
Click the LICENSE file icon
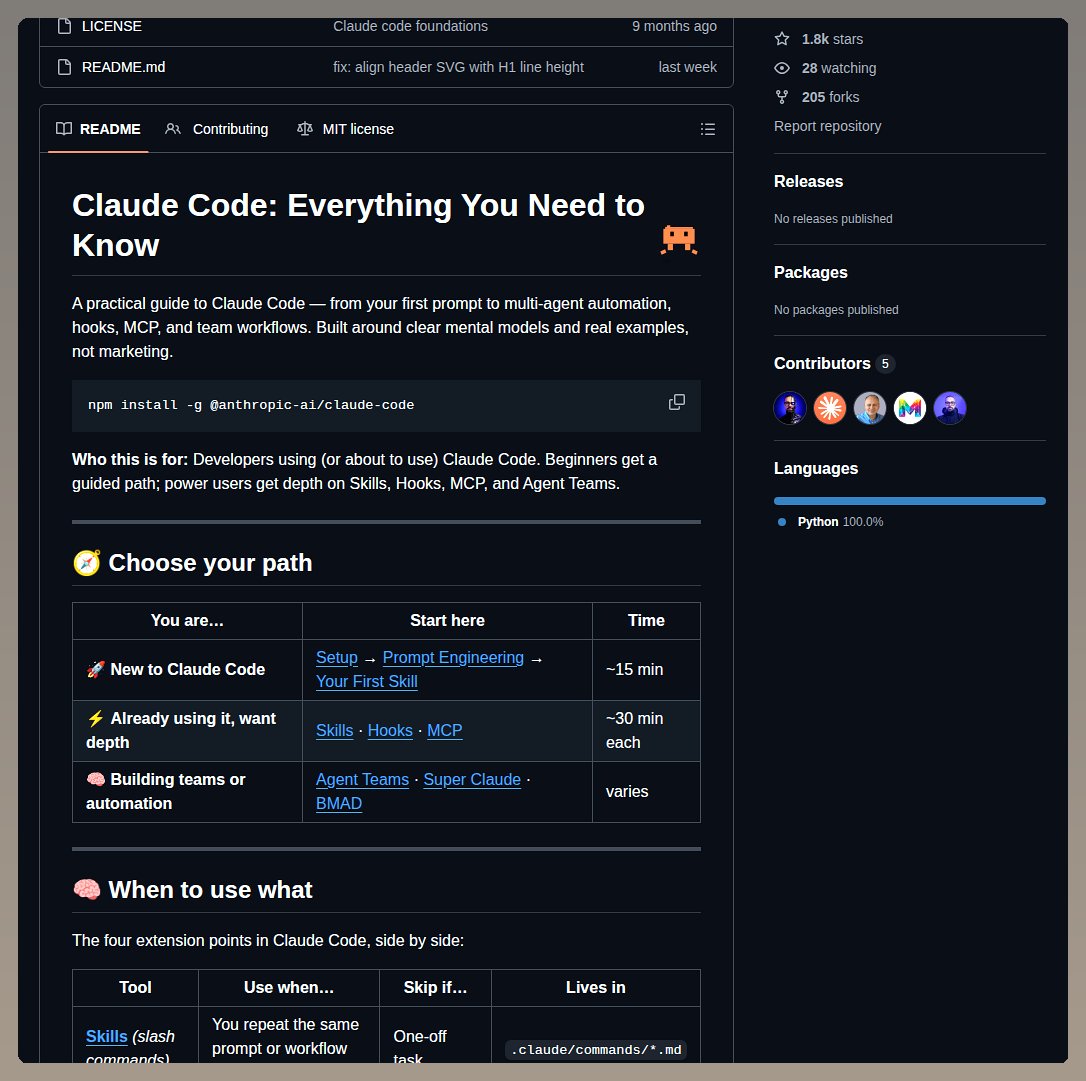coord(64,26)
